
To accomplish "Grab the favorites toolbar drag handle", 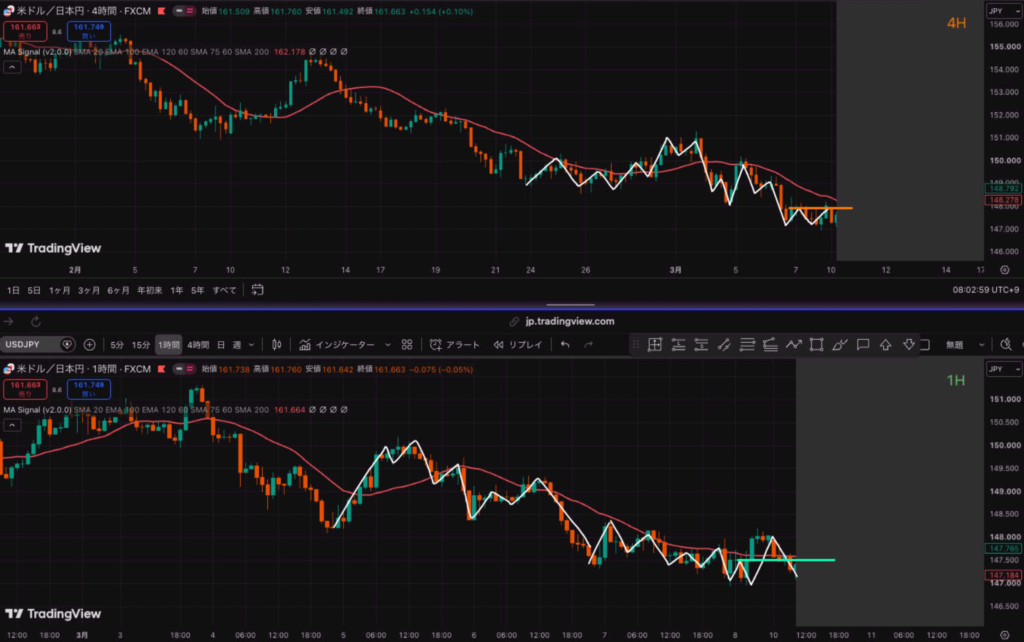I will 635,344.
